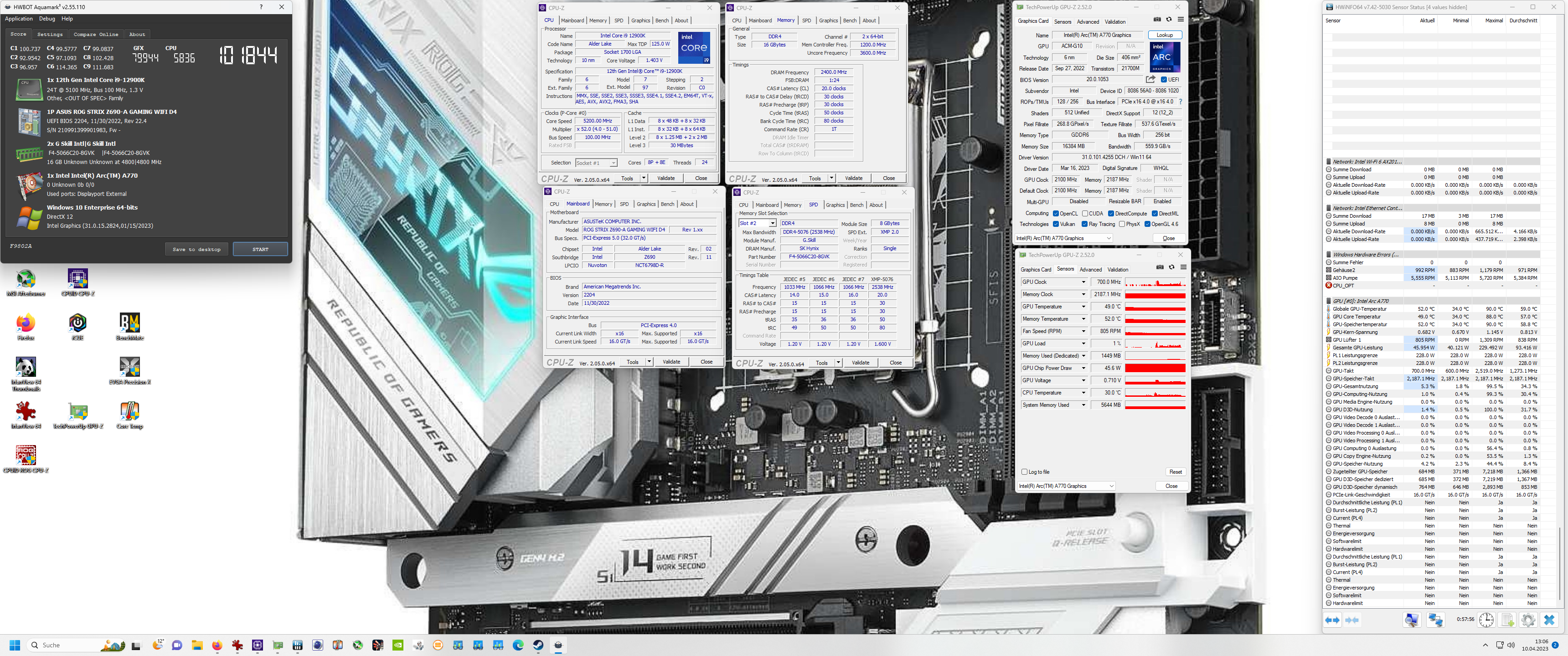Open GPU Temperature sensor dropdown arrow

[1083, 307]
